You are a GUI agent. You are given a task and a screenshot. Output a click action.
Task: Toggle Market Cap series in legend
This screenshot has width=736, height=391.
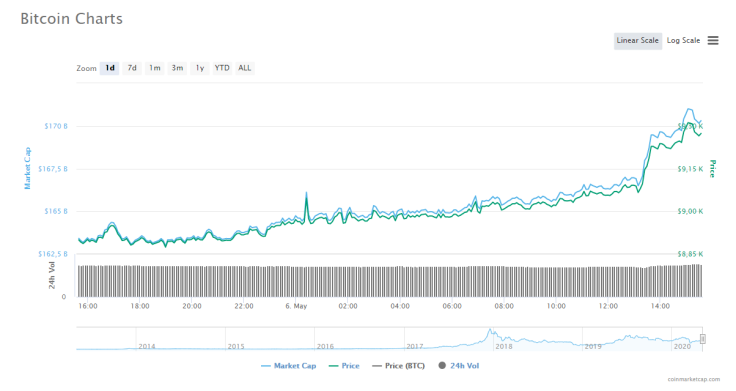click(x=289, y=366)
